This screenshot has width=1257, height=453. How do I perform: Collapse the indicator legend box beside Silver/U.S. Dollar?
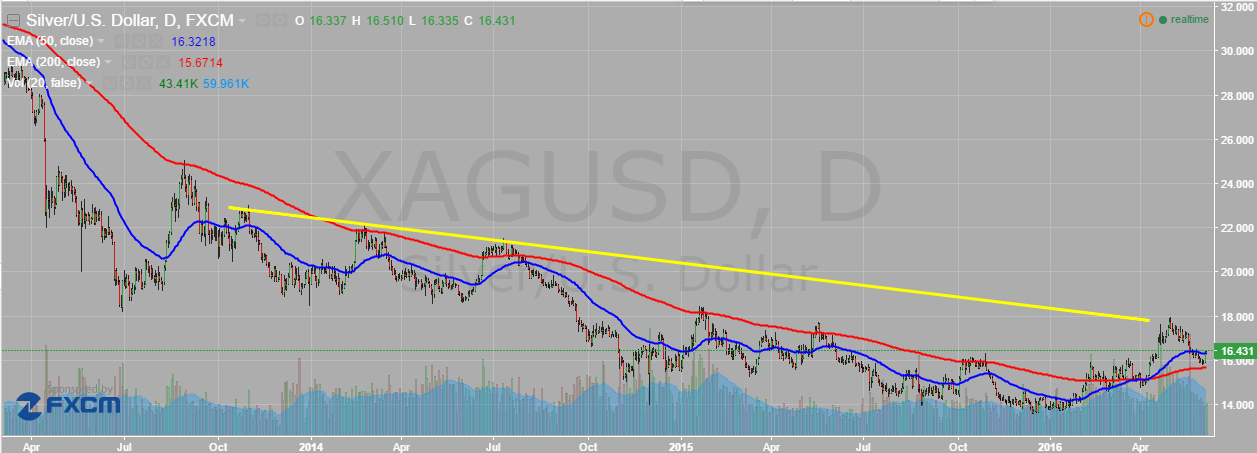(13, 20)
